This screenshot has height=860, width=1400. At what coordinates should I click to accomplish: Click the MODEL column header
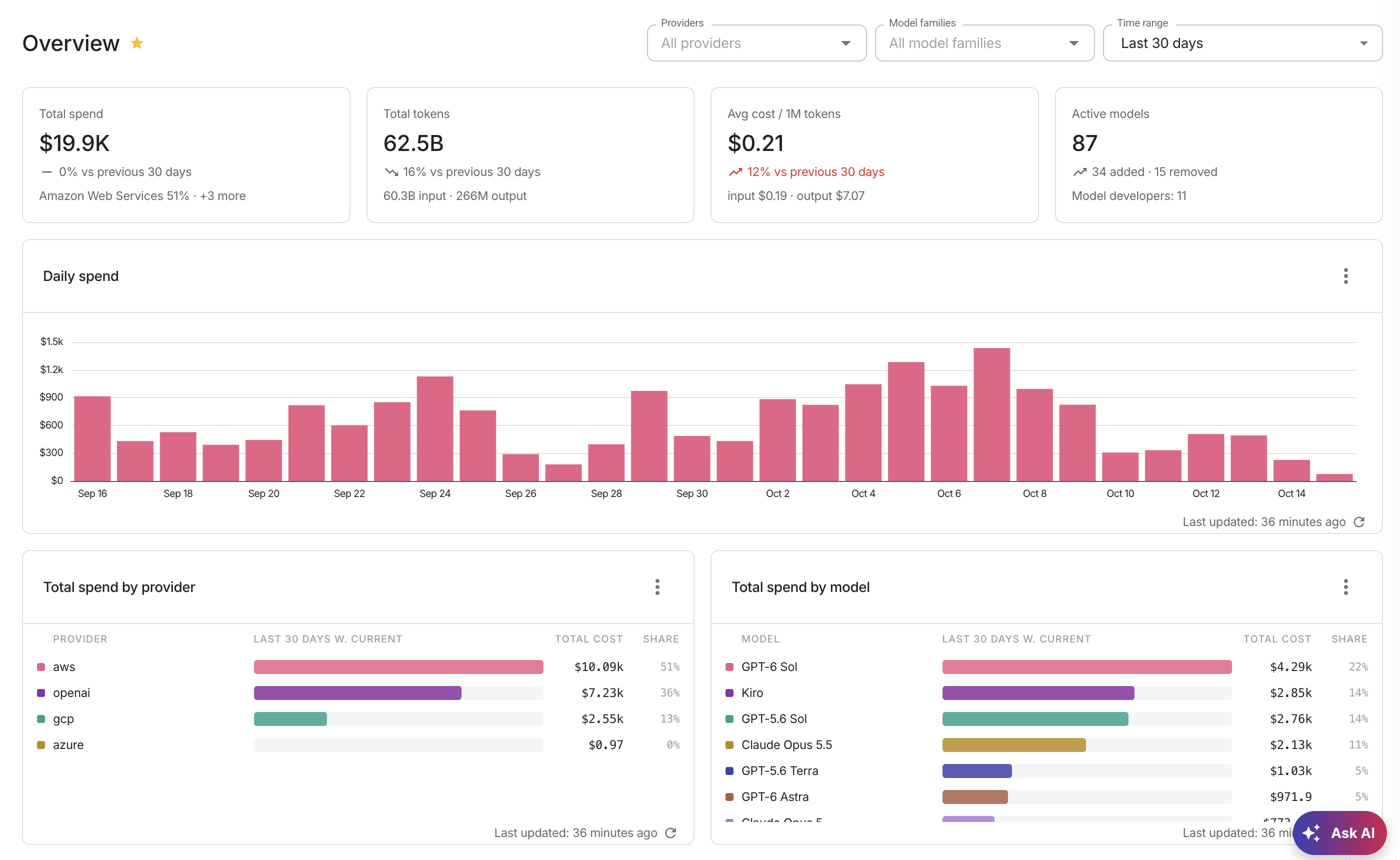coord(760,638)
